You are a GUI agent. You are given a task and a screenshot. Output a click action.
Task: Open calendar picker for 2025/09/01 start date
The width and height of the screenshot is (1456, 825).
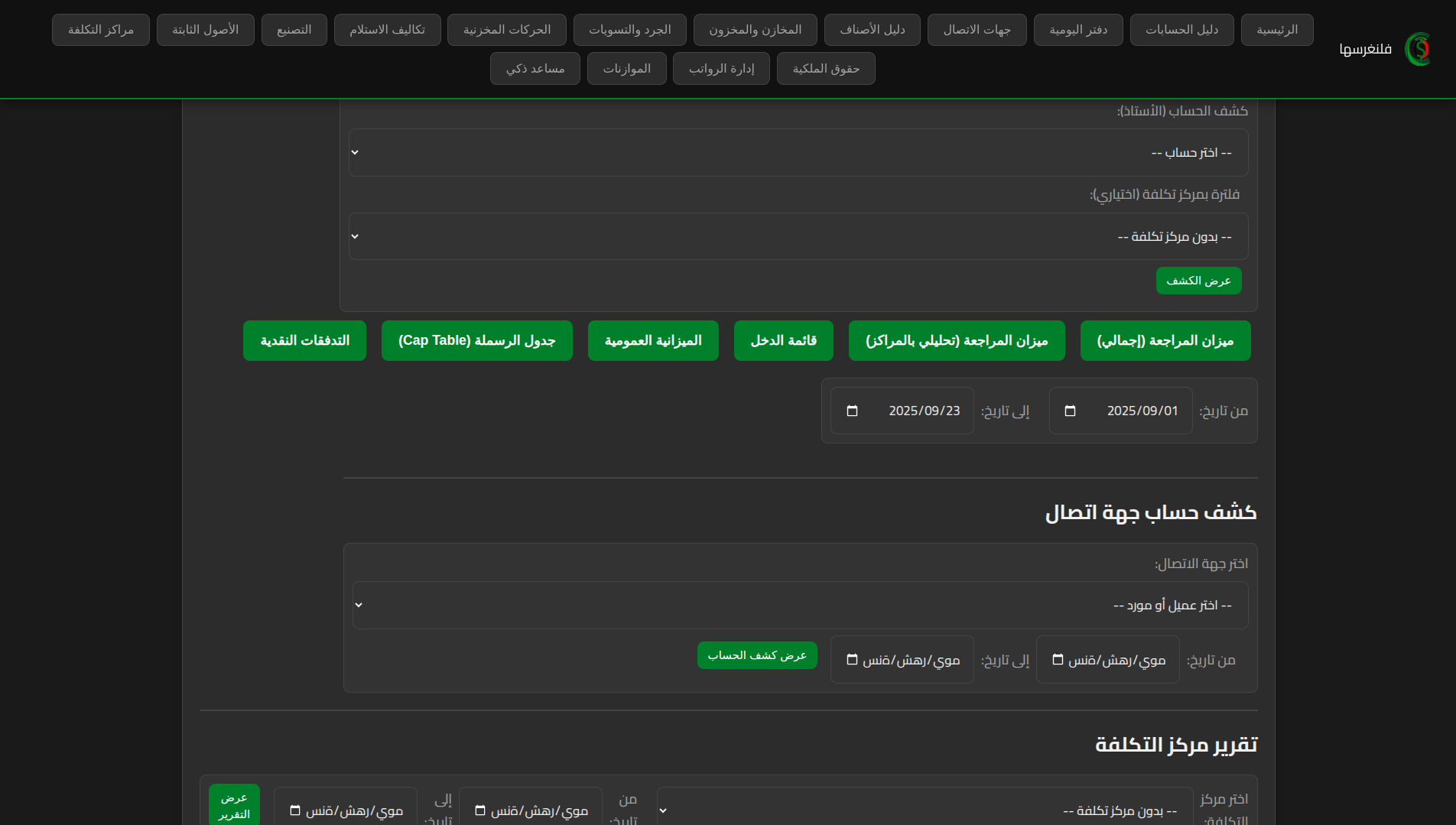click(1070, 411)
